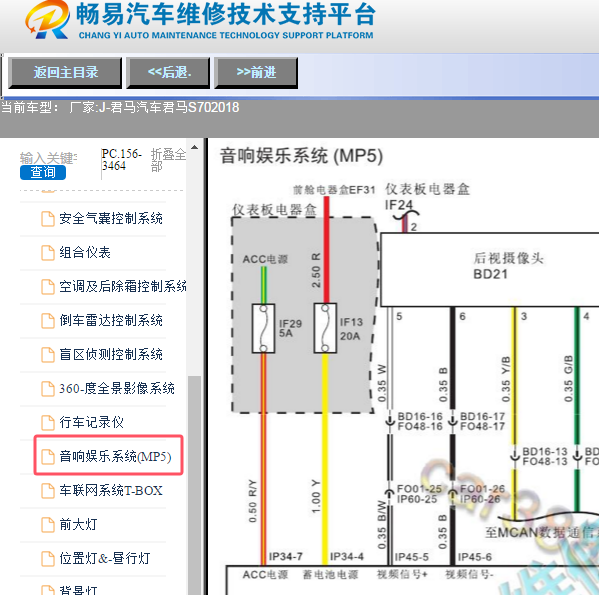Viewport: 599px width, 595px height.
Task: Click the document icon beside 盲区侦测控制系统
Action: point(48,355)
